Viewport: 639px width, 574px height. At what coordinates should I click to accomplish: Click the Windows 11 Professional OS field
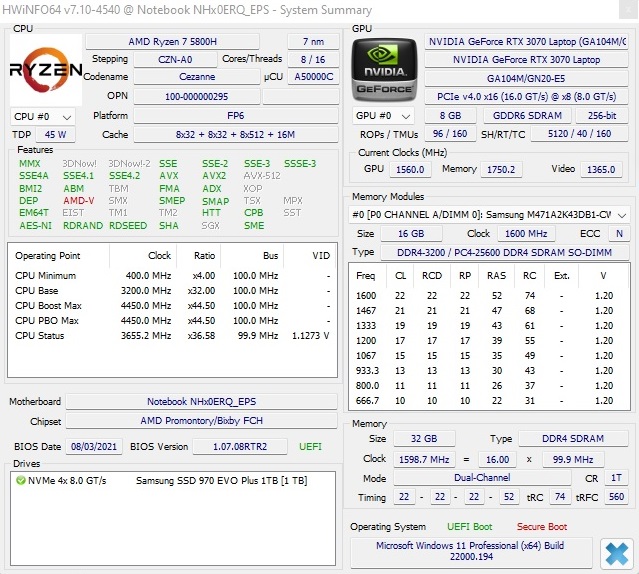coord(471,551)
